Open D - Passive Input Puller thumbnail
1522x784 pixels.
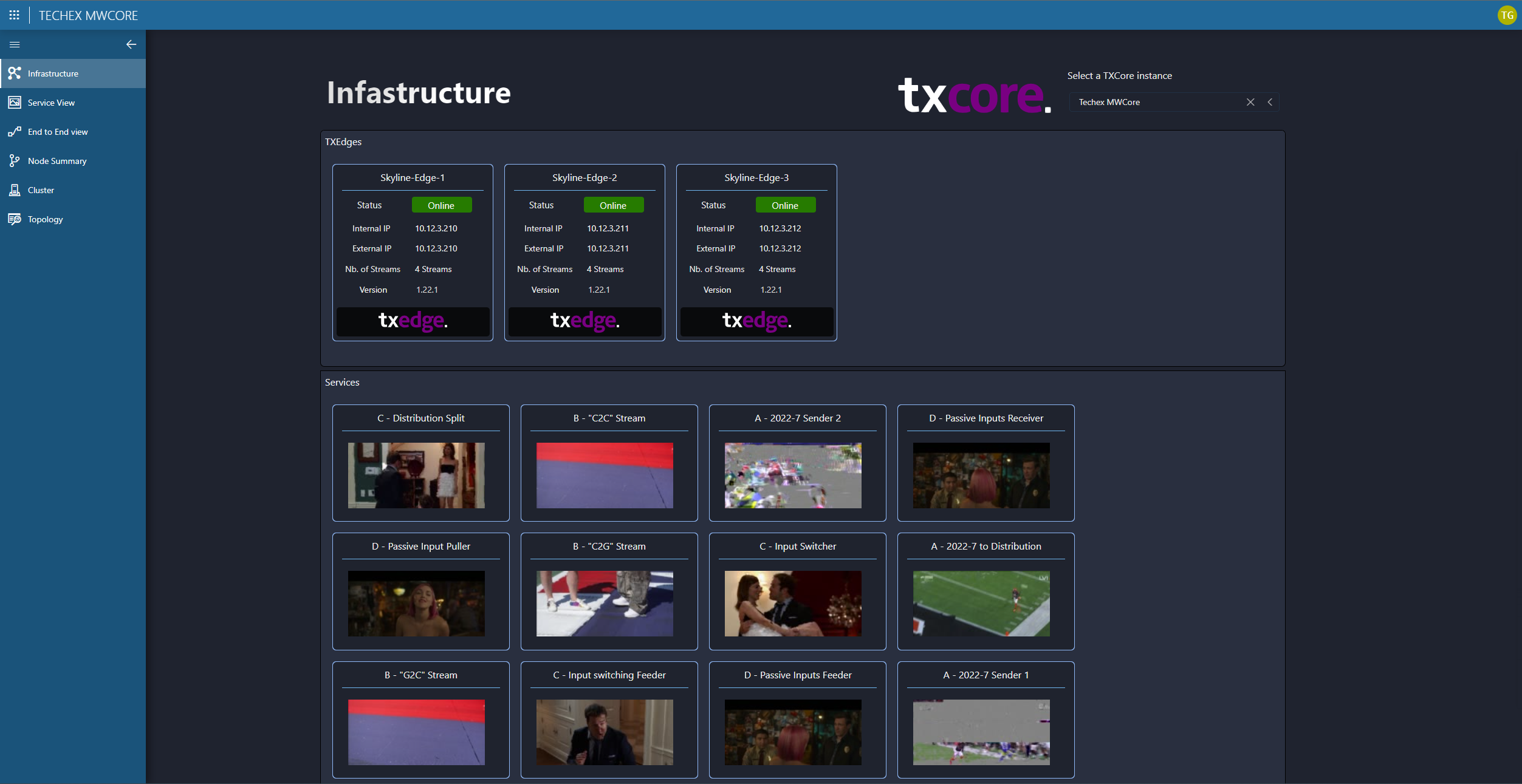[x=416, y=604]
